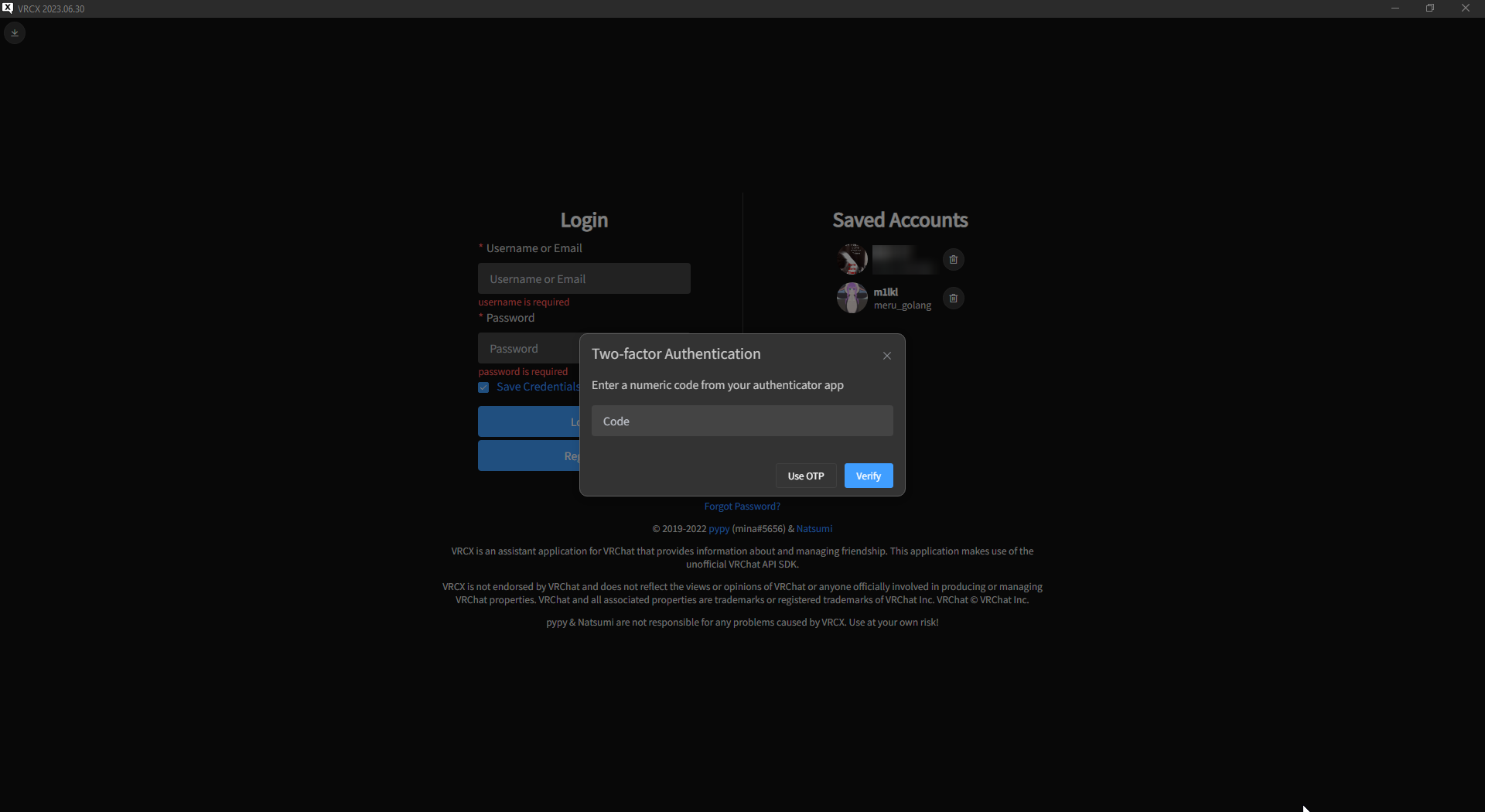
Task: Focus the Password field
Action: point(526,348)
